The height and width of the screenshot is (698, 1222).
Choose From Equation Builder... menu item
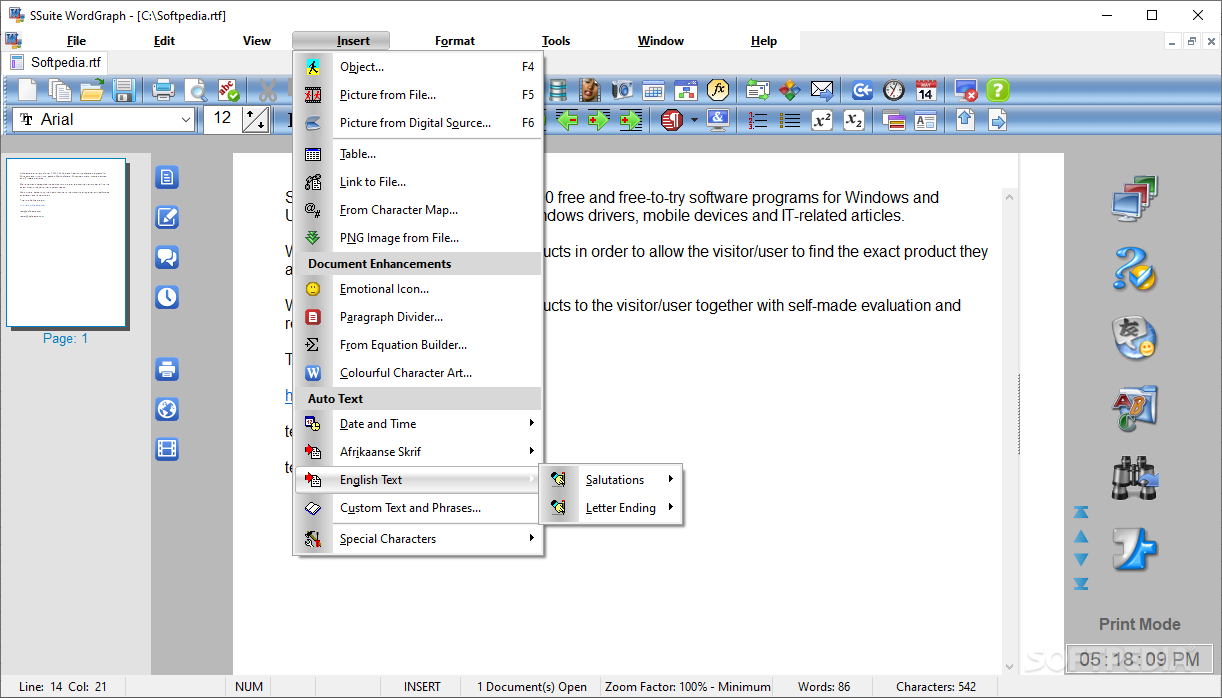click(x=419, y=345)
